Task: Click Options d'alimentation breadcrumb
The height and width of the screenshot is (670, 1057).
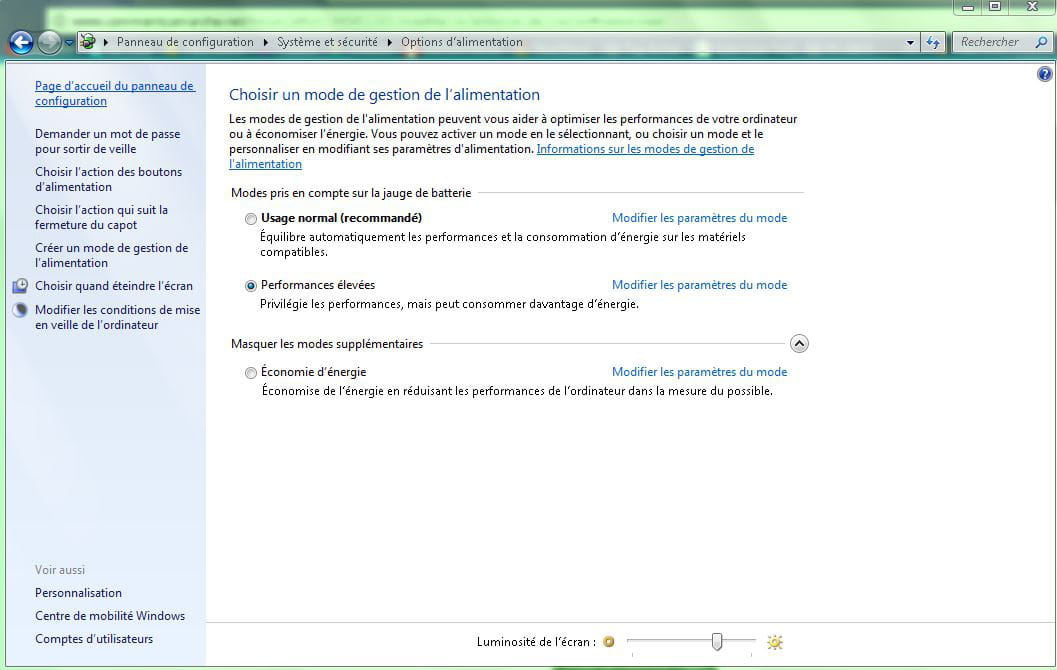Action: pyautogui.click(x=462, y=42)
